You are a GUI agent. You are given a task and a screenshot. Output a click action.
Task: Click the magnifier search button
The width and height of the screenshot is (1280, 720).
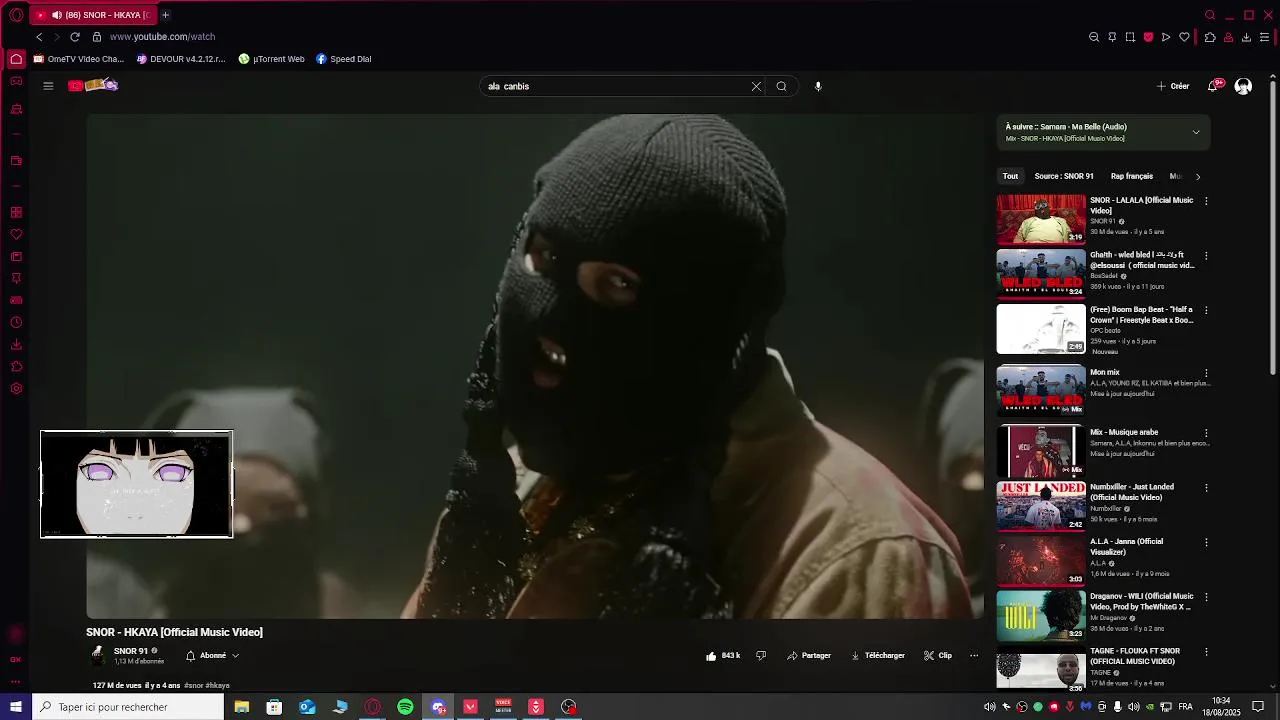[x=782, y=86]
